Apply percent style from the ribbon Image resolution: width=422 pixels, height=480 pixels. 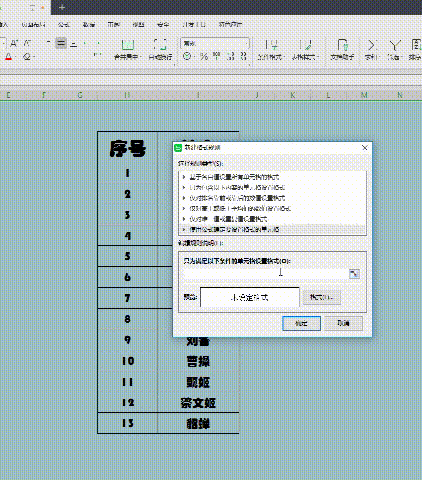tap(204, 56)
